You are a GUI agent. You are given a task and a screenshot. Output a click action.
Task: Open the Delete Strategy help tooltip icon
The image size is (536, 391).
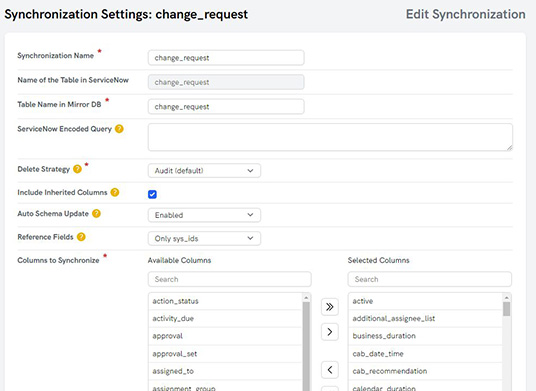point(78,169)
